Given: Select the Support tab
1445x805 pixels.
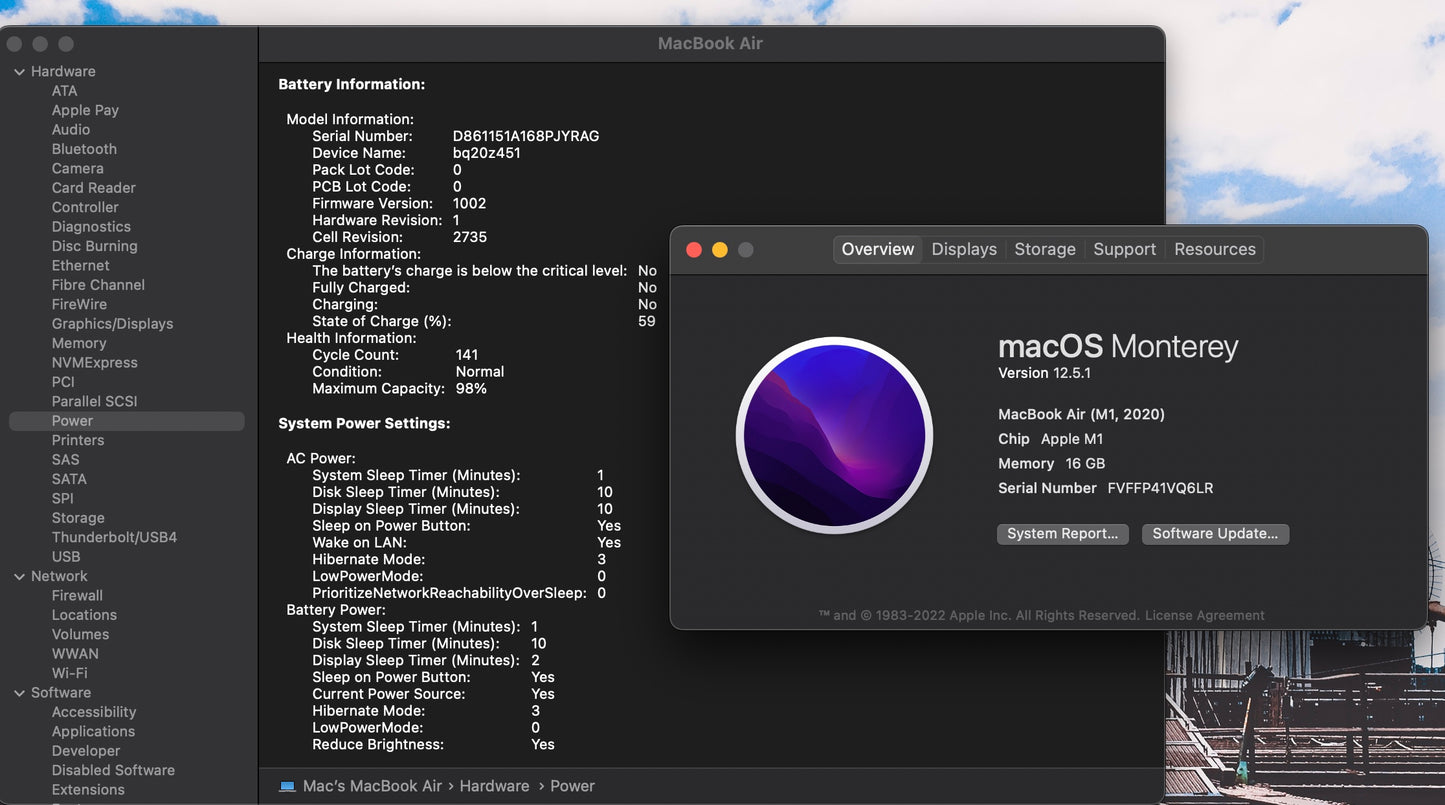Looking at the screenshot, I should [x=1124, y=250].
